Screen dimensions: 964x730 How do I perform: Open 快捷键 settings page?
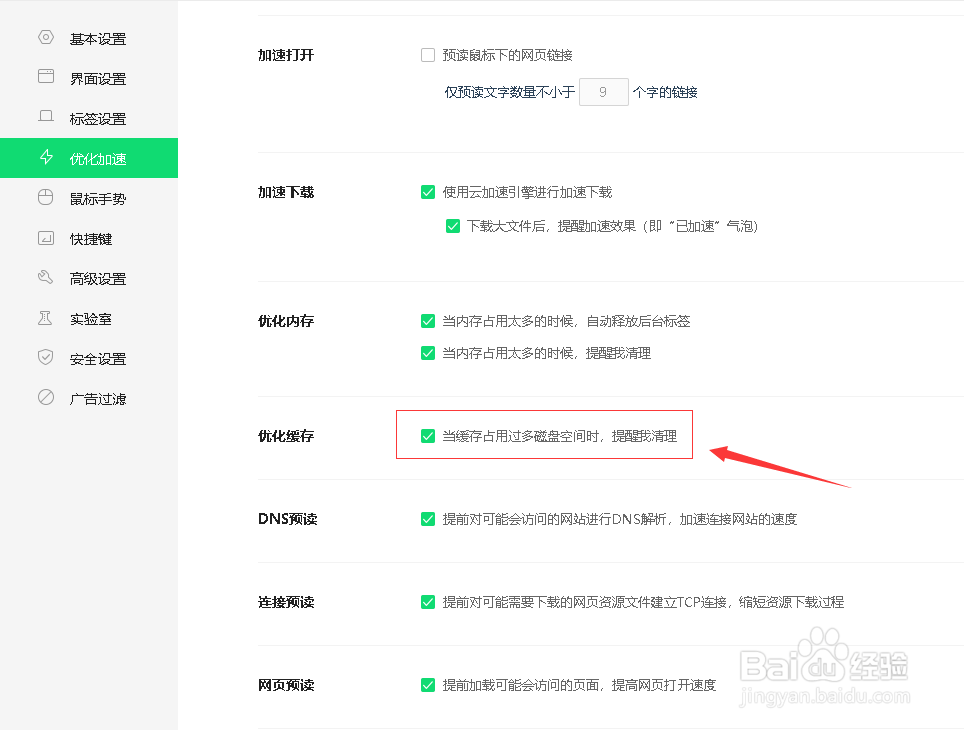click(89, 239)
